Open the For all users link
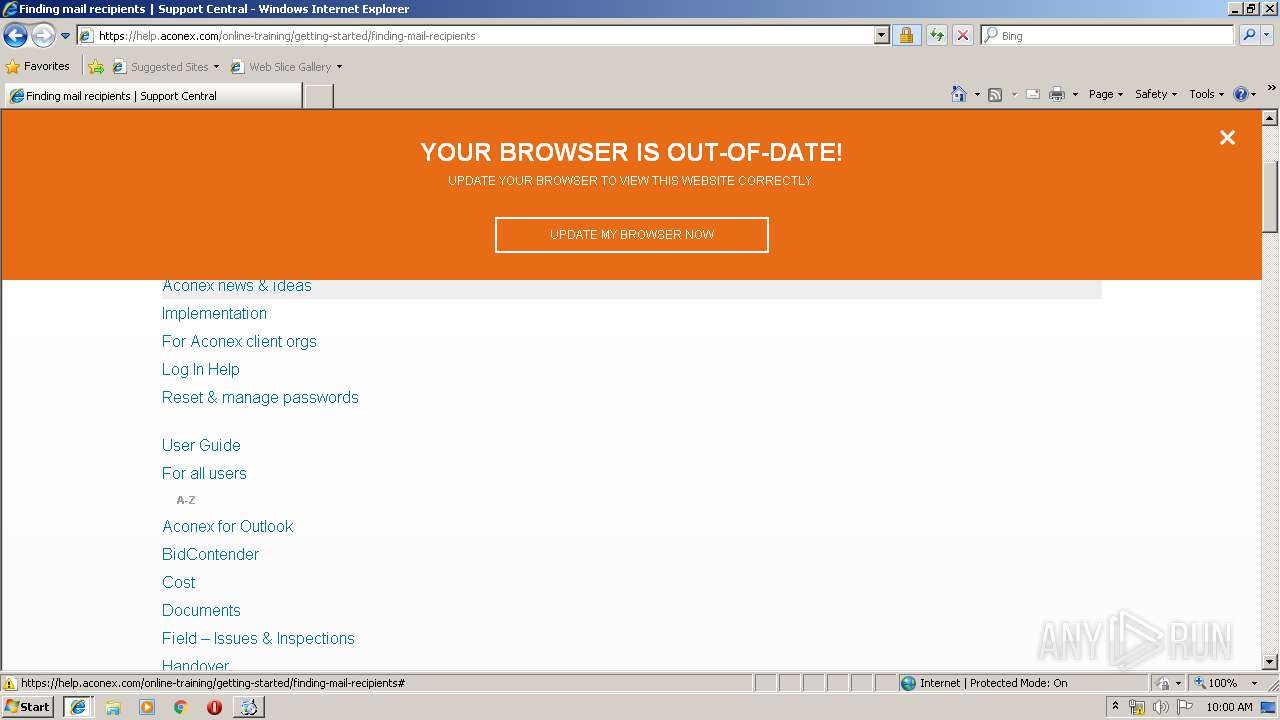The image size is (1280, 720). (x=204, y=473)
